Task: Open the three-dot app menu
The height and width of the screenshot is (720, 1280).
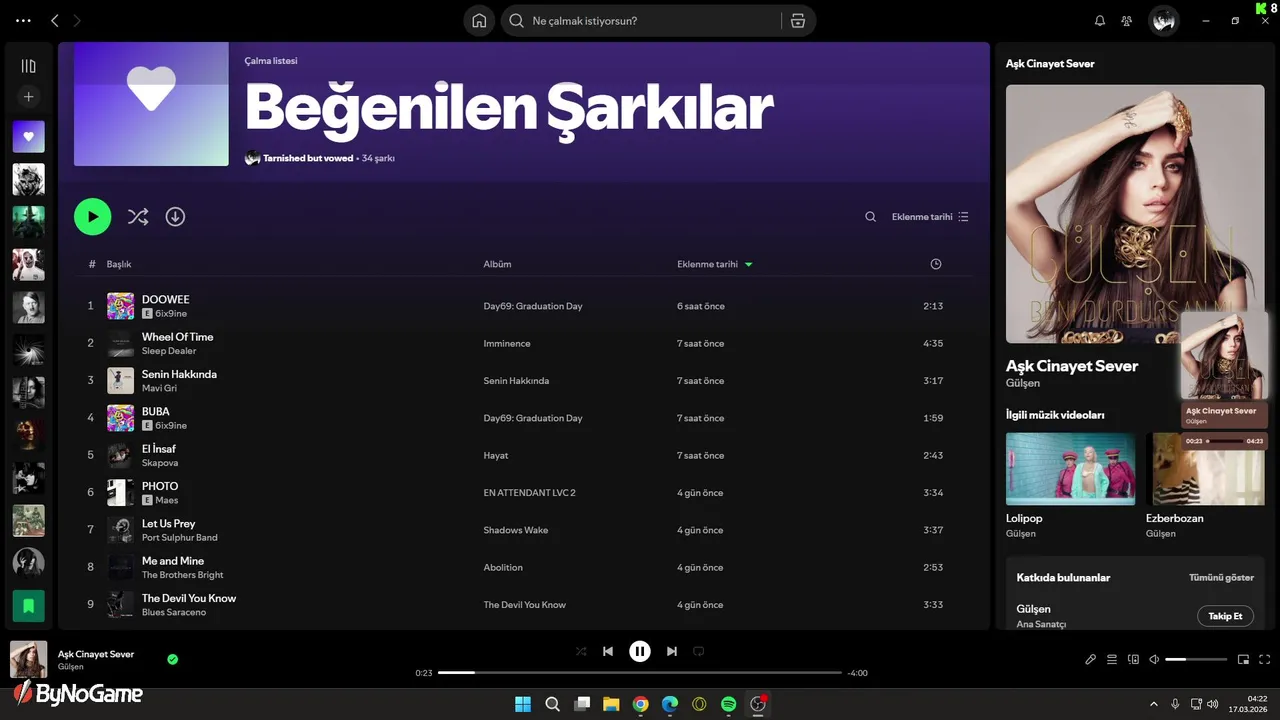Action: point(23,21)
